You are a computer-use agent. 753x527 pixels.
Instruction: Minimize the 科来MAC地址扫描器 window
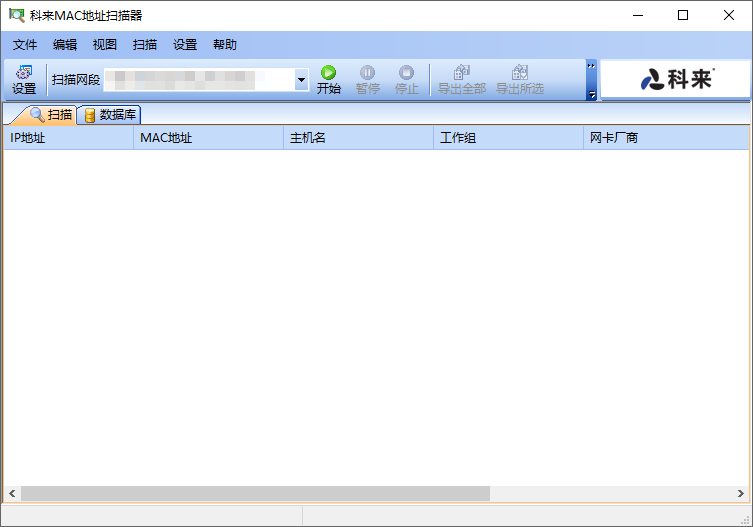[638, 15]
